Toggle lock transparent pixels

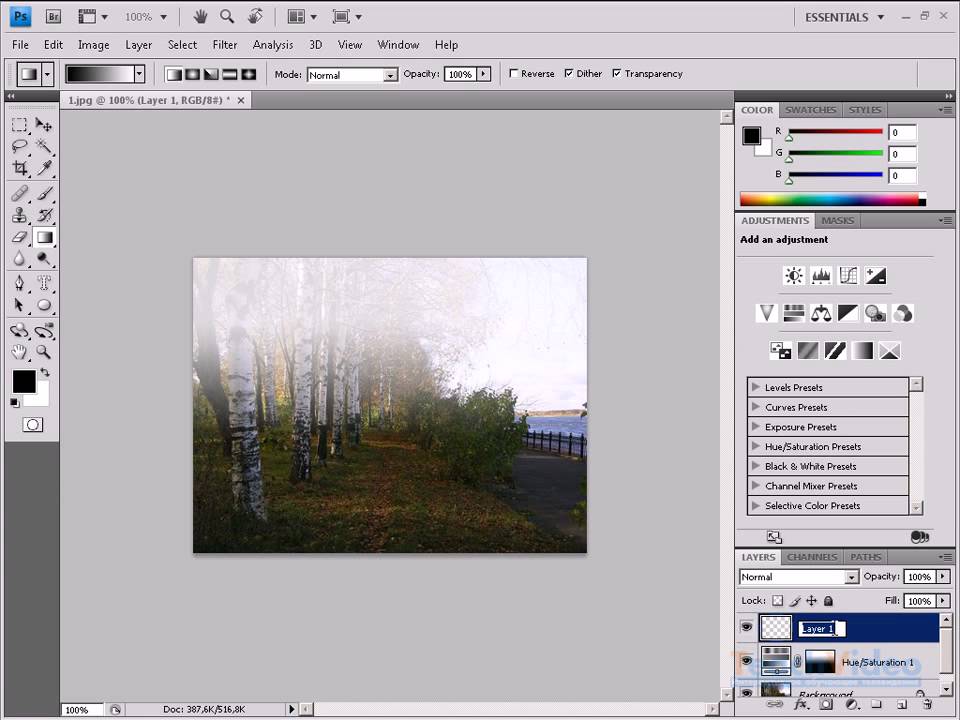[x=778, y=601]
